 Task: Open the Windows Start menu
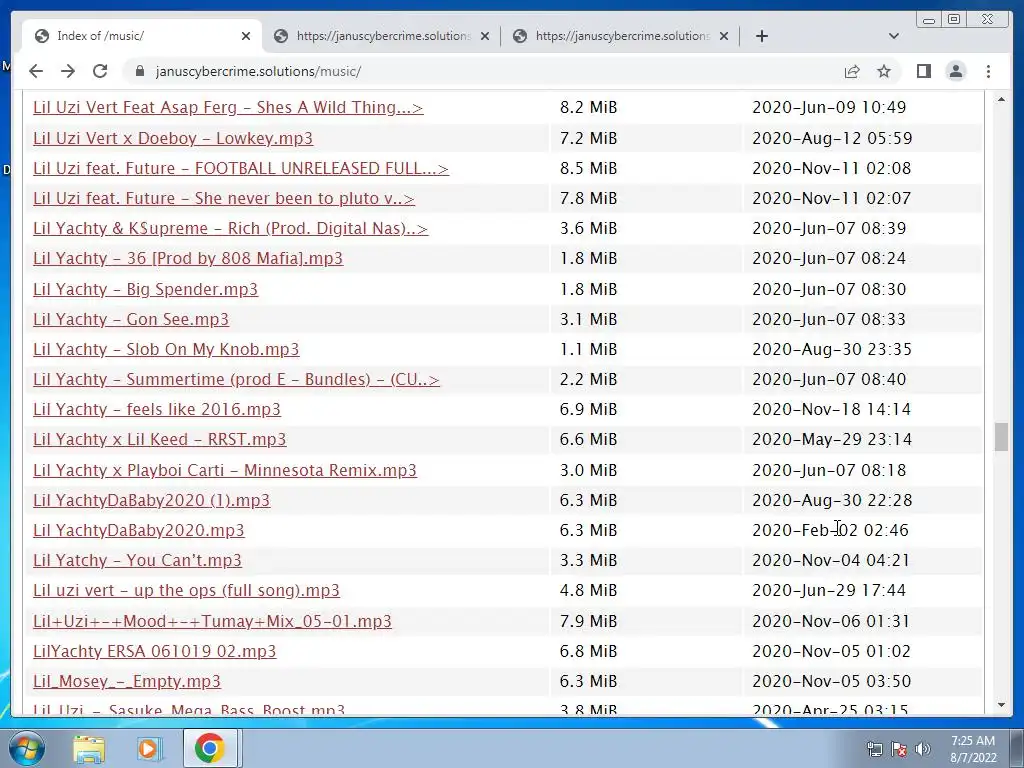[x=26, y=748]
